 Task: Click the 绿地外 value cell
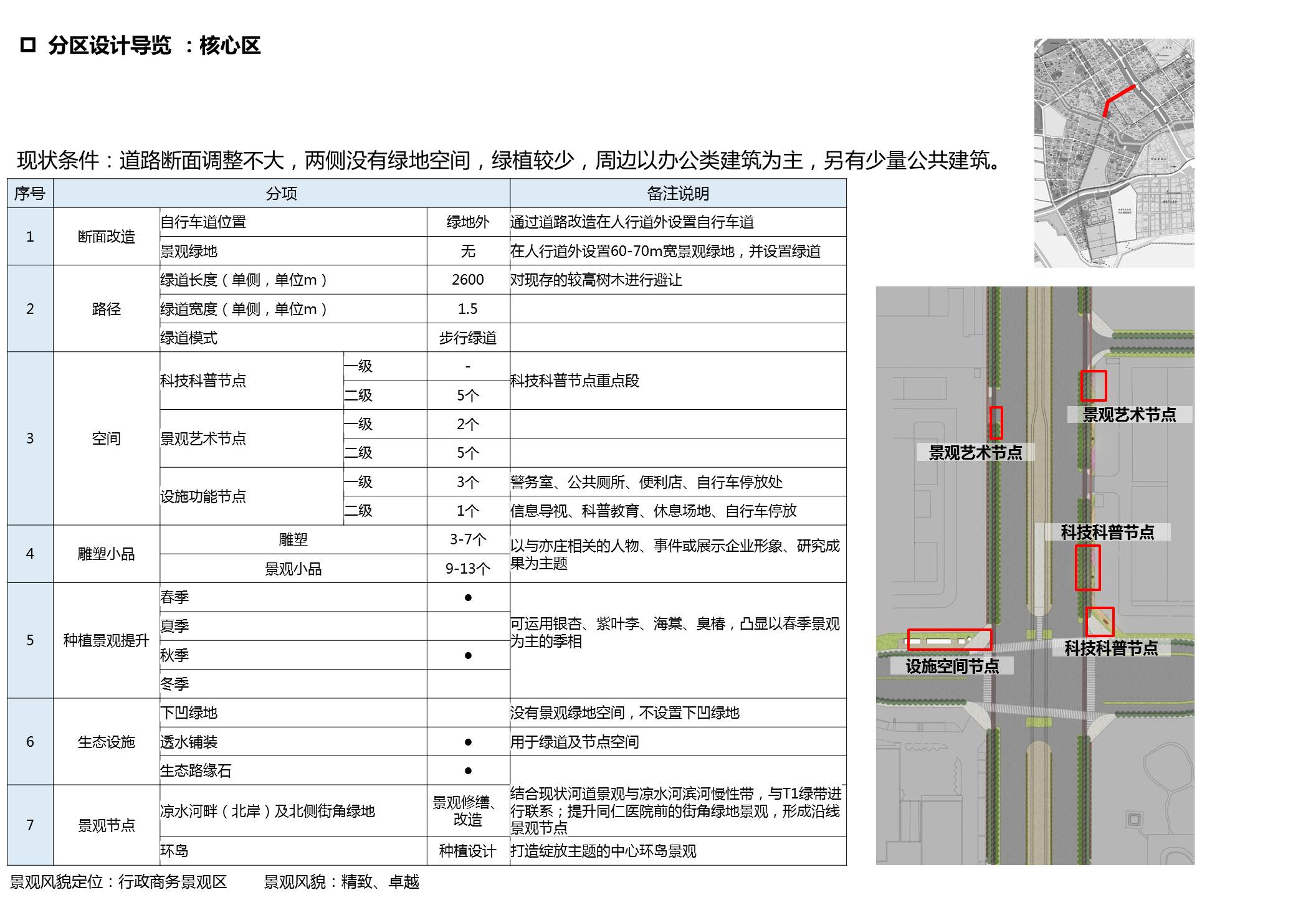click(468, 222)
